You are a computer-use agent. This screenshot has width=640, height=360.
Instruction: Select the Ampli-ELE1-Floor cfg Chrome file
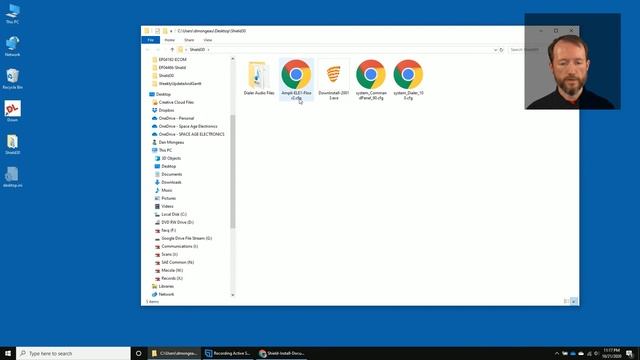pyautogui.click(x=296, y=80)
